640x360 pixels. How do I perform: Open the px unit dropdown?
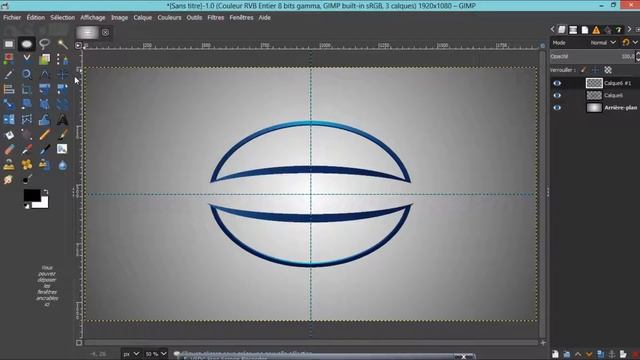[131, 354]
